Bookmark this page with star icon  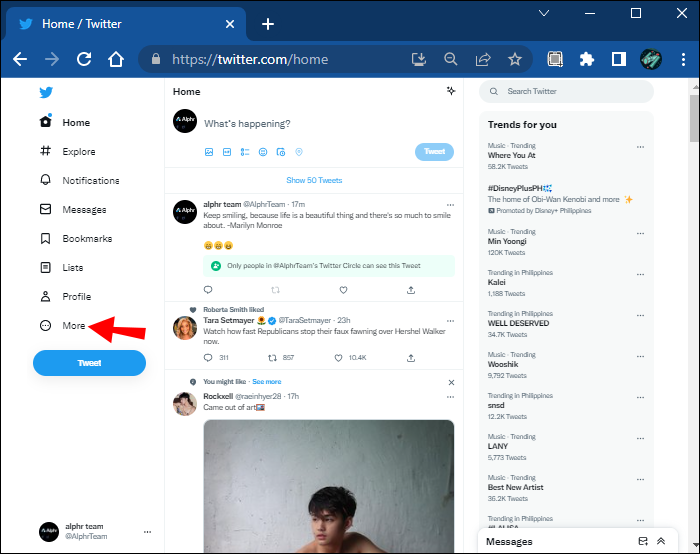coord(515,59)
